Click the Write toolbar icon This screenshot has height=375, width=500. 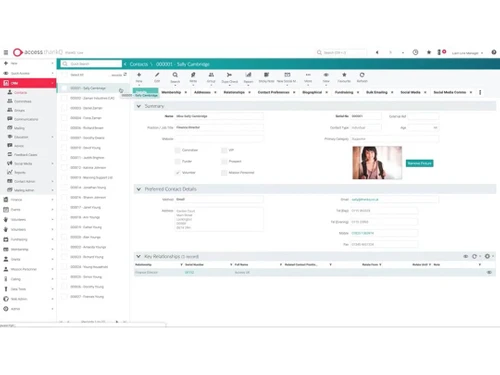pos(193,77)
